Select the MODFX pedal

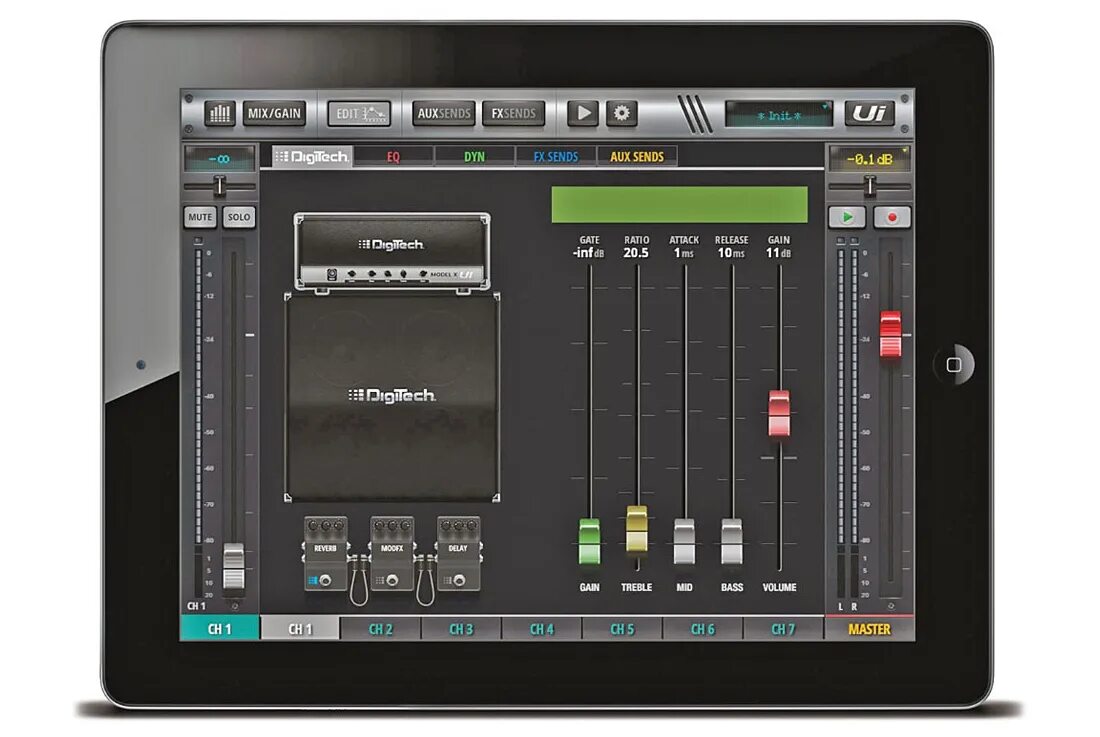tap(392, 553)
